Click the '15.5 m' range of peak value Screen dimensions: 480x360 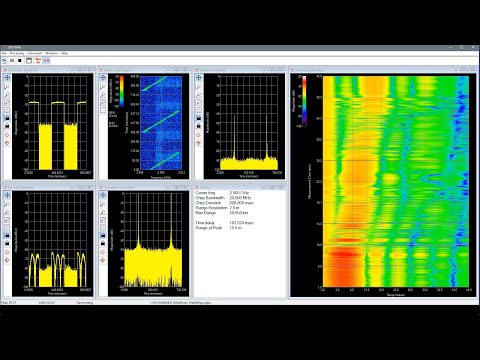point(235,228)
